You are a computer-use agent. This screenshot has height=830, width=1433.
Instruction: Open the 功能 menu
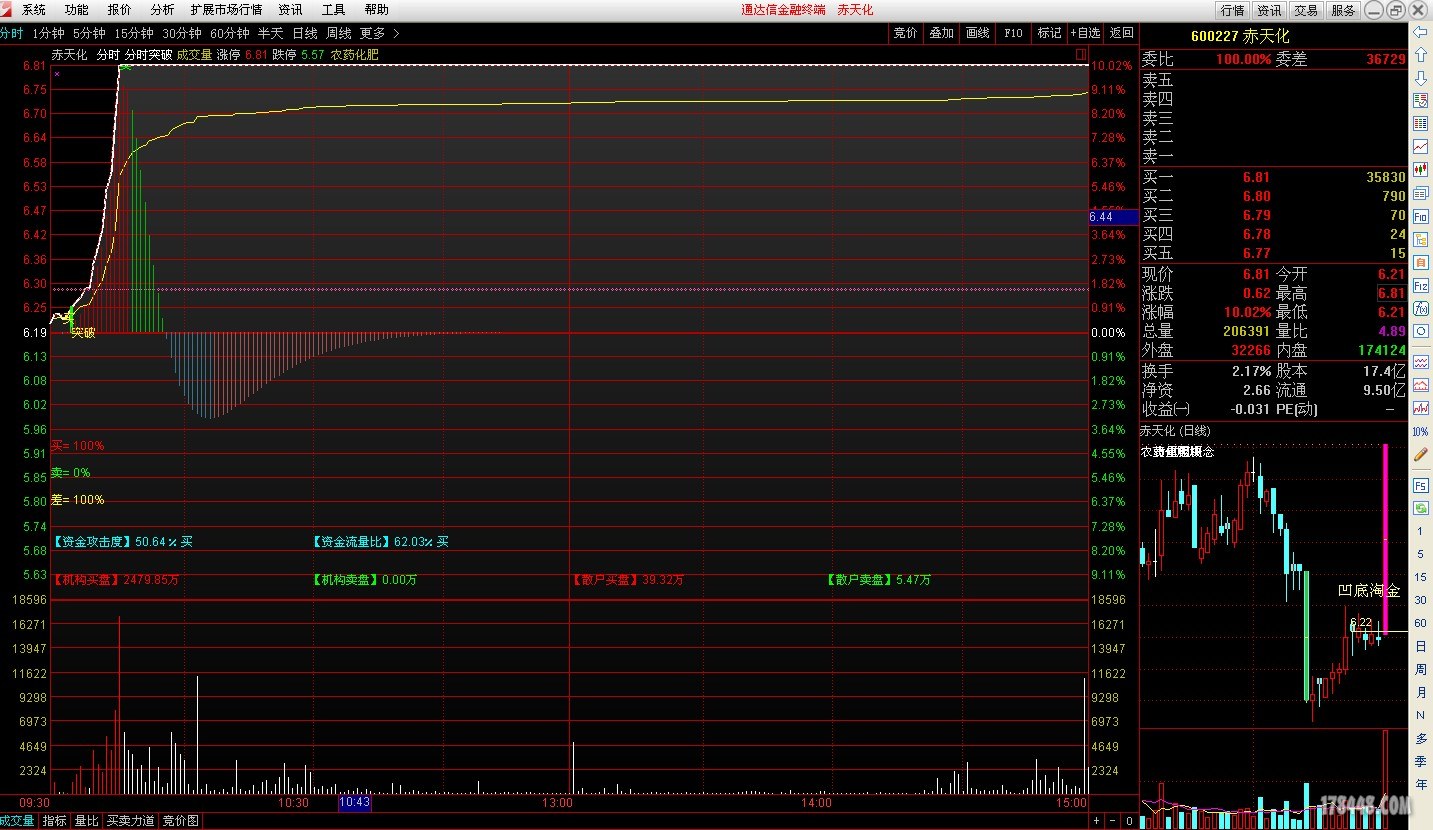(76, 10)
